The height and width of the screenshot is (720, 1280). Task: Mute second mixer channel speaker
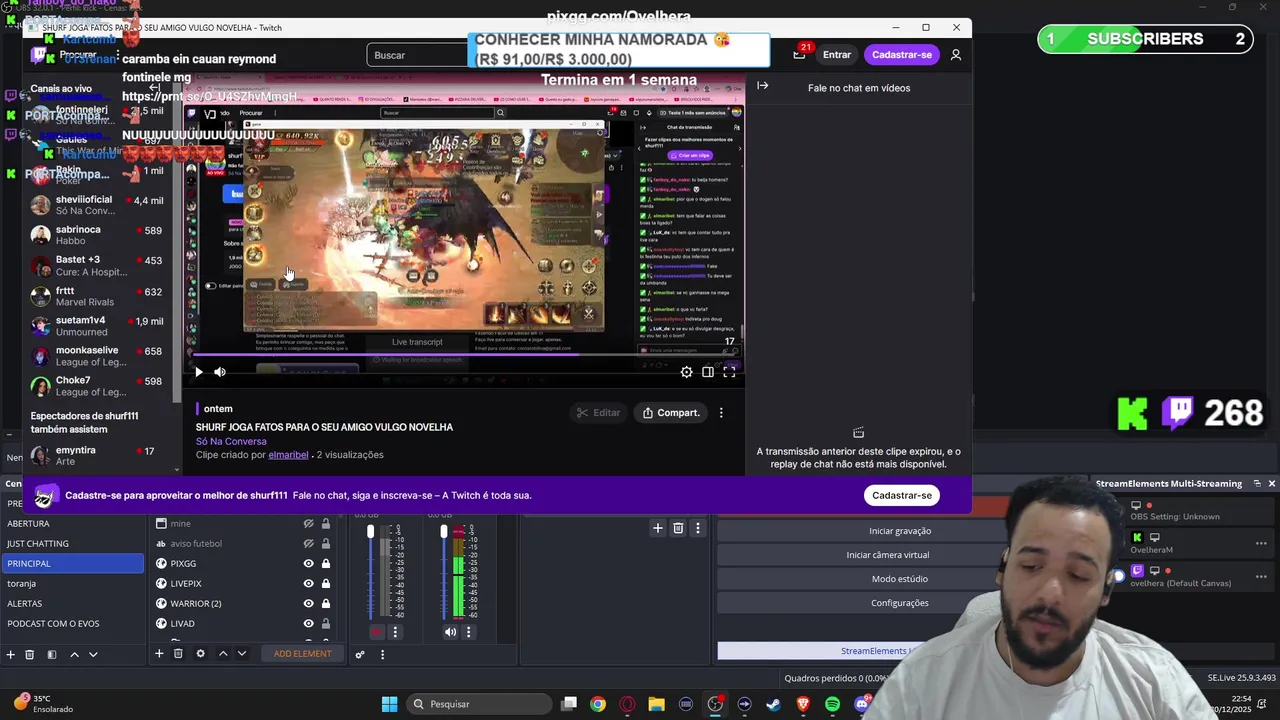[x=450, y=631]
